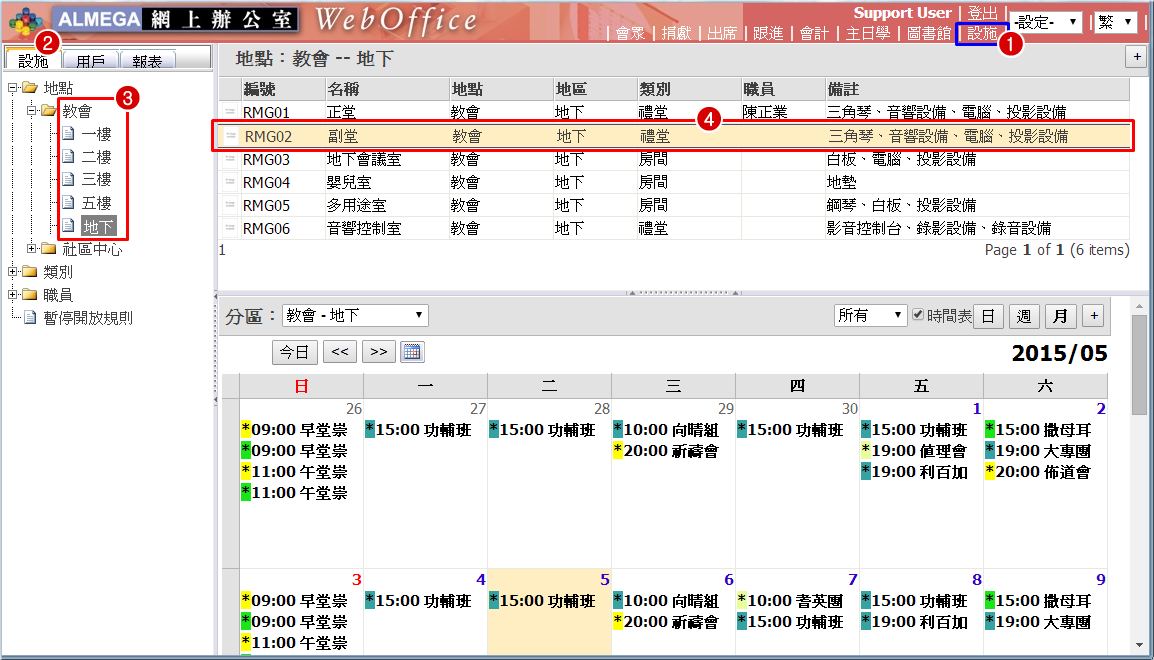
Task: Expand the 類別 tree node
Action: (13, 272)
